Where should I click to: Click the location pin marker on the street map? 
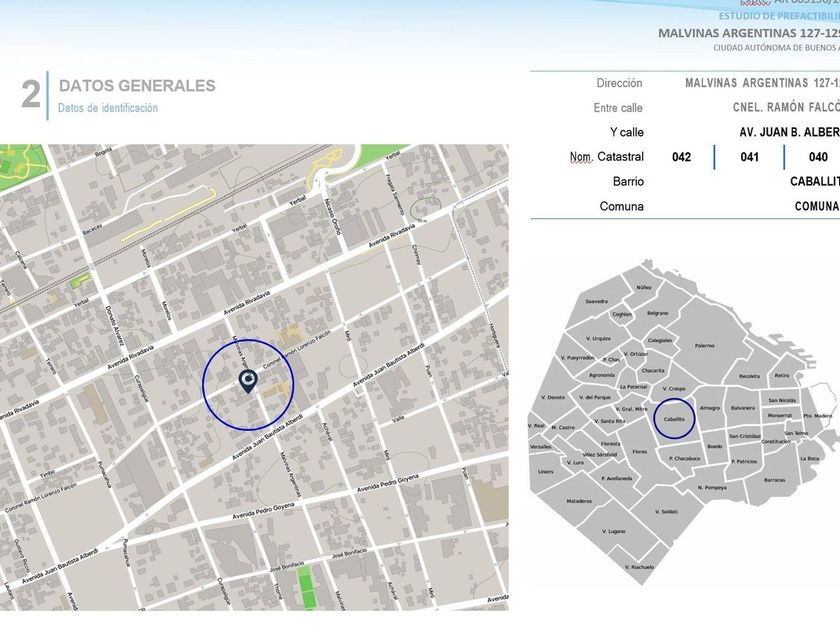248,381
